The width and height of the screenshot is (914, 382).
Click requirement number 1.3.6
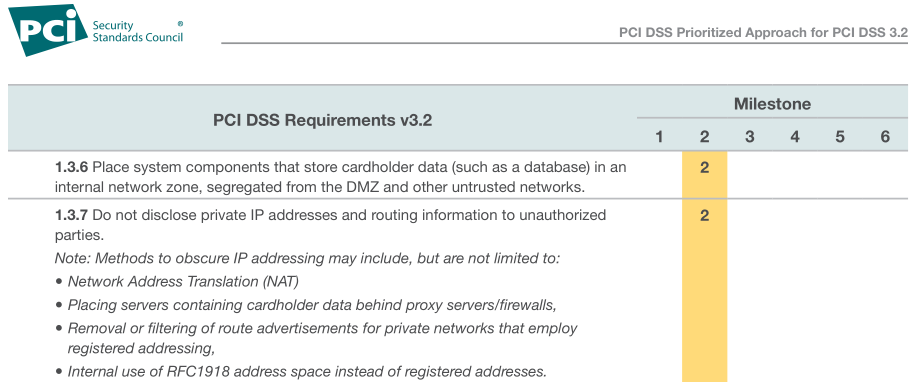point(71,167)
